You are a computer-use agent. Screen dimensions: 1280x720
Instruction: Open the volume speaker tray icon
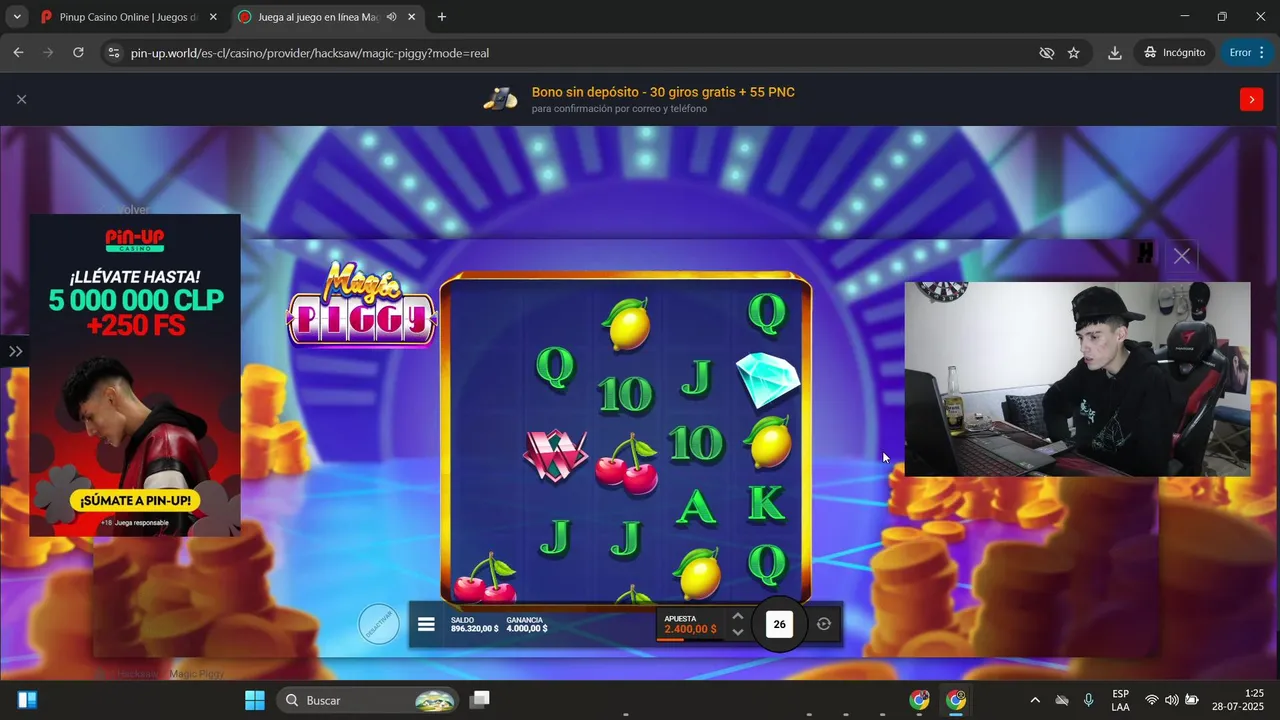[x=1171, y=700]
